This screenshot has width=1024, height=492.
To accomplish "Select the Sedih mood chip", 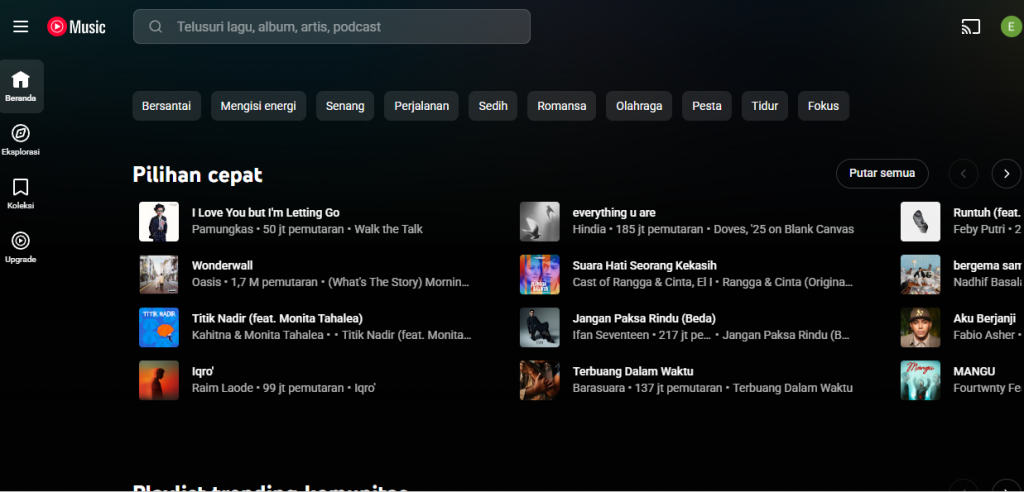I will click(x=493, y=106).
